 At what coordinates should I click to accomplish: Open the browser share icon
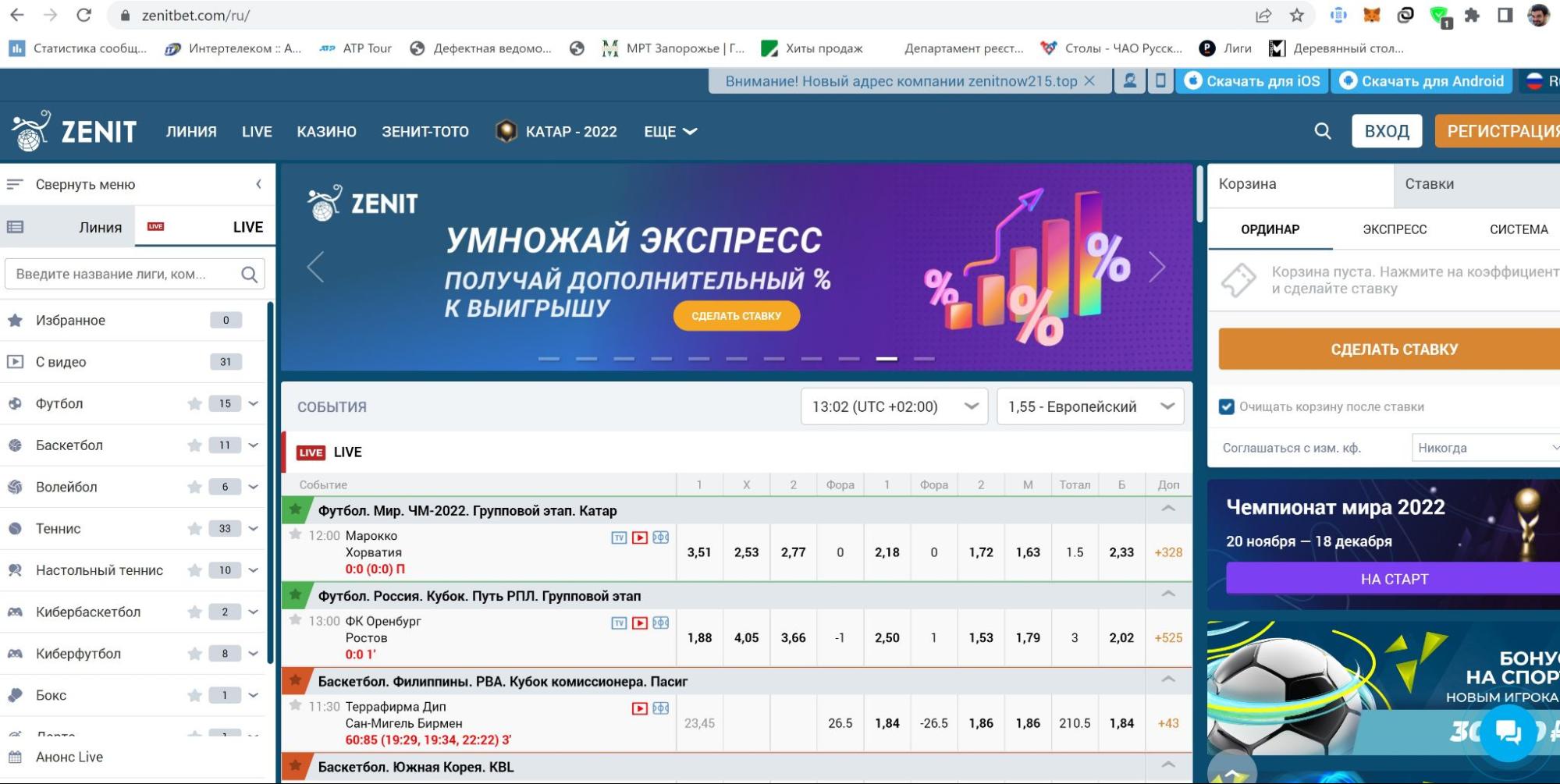(1263, 15)
